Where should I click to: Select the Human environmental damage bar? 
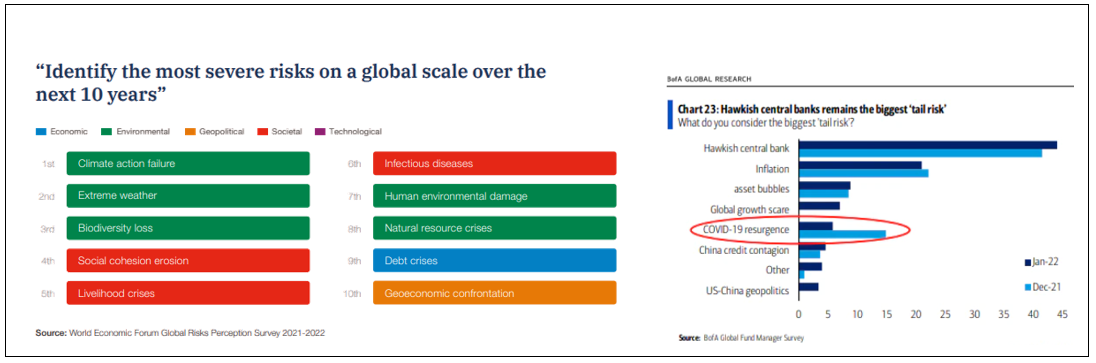click(494, 196)
